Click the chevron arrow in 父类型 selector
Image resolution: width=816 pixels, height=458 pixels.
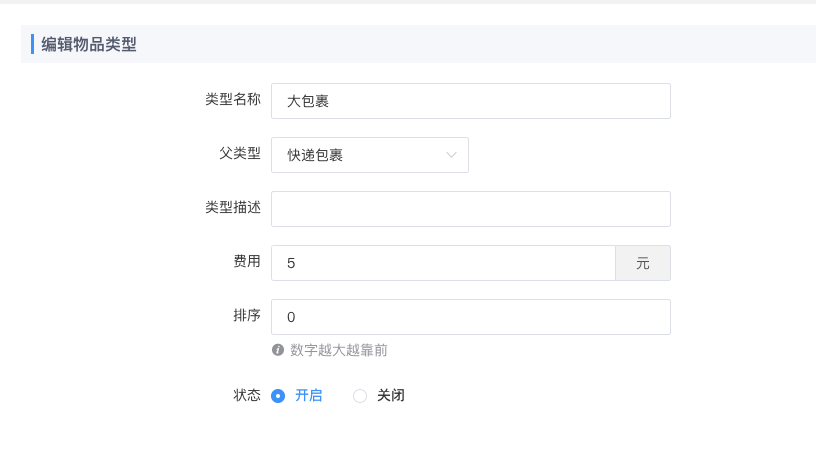click(451, 155)
